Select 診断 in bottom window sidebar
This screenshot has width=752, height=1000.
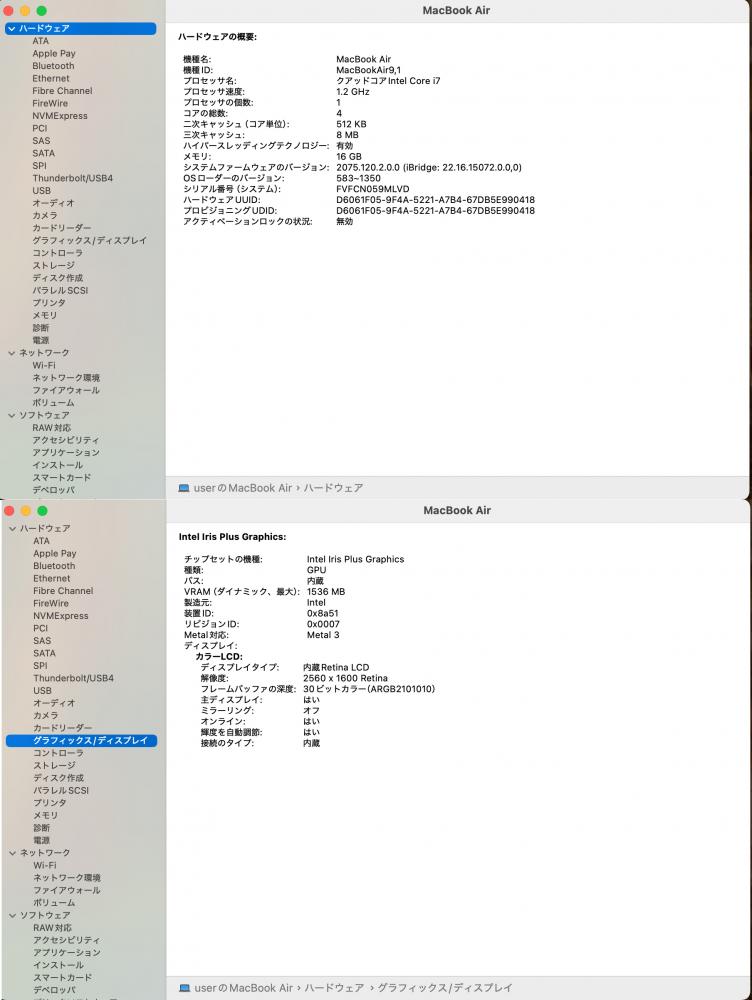(x=41, y=828)
